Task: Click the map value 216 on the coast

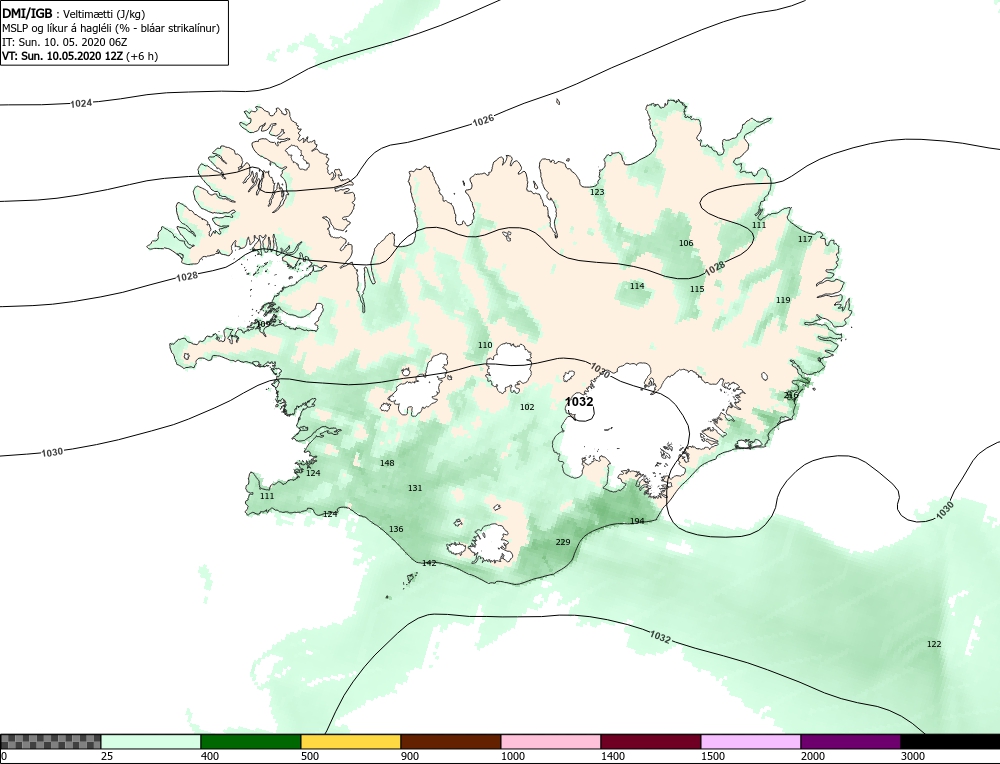Action: (791, 395)
